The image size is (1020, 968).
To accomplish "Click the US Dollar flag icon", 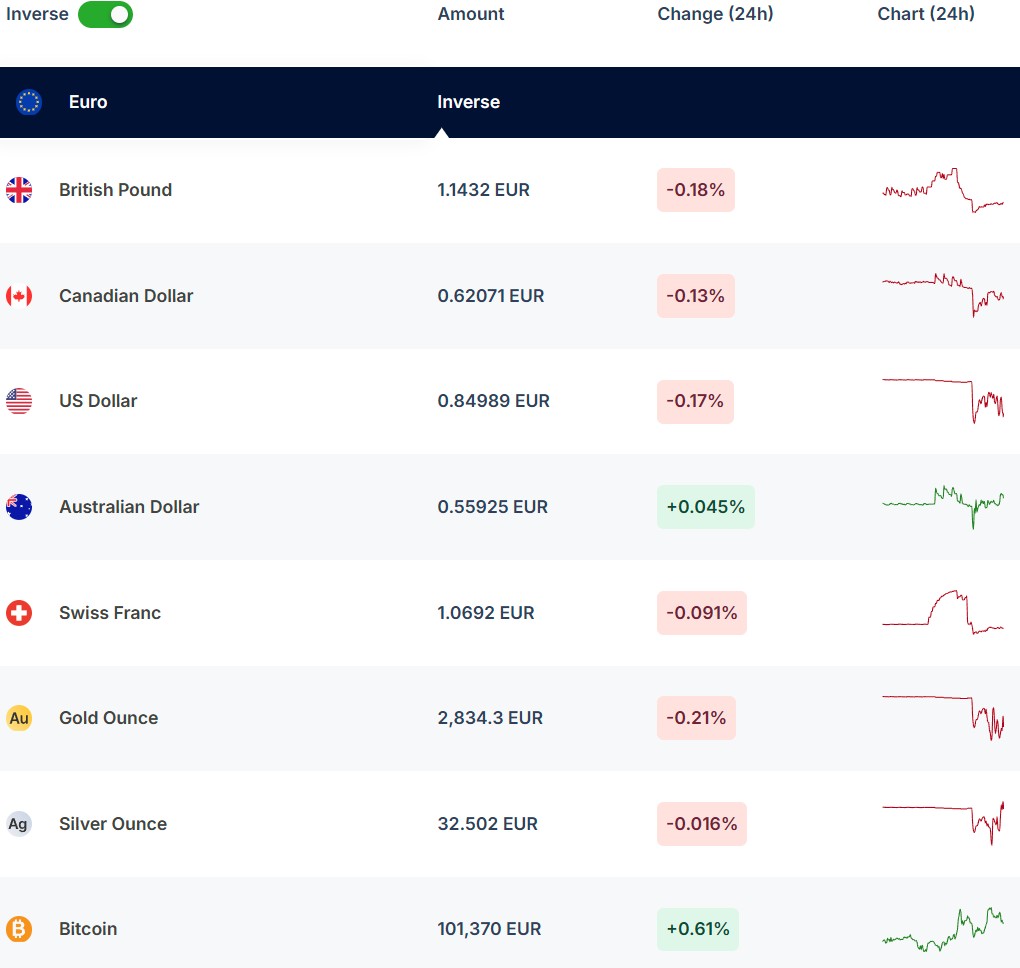I will point(19,401).
